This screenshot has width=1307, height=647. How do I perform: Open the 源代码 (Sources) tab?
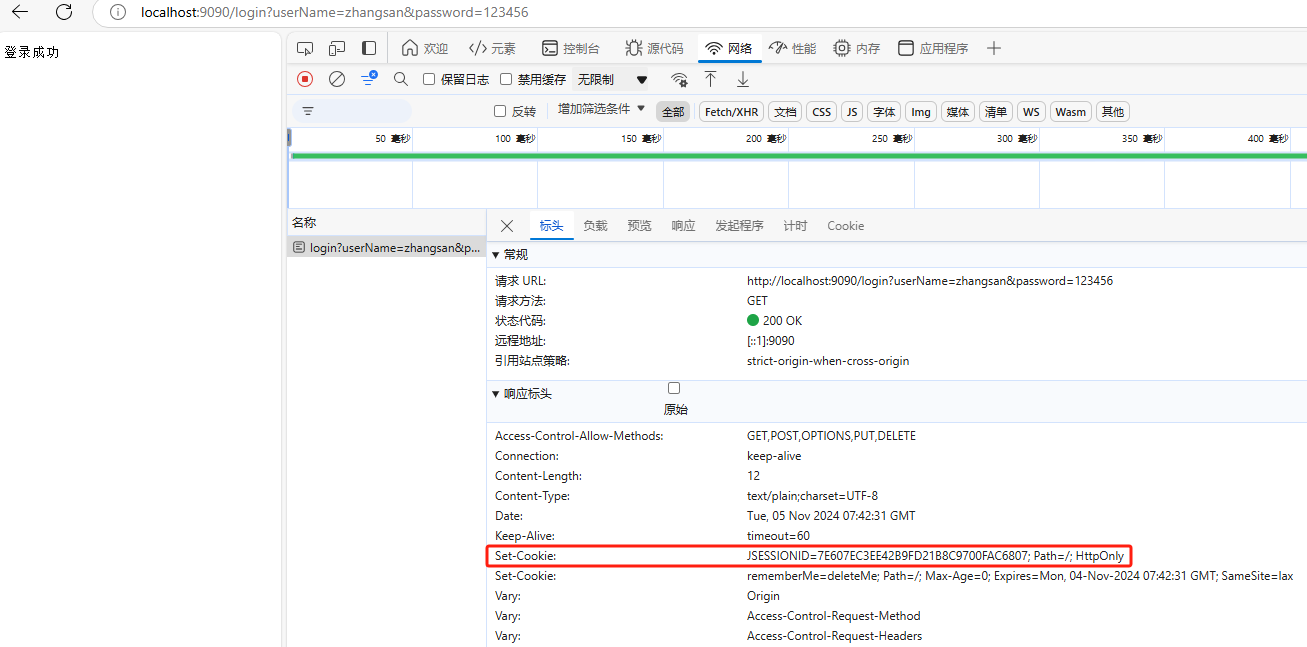coord(654,48)
